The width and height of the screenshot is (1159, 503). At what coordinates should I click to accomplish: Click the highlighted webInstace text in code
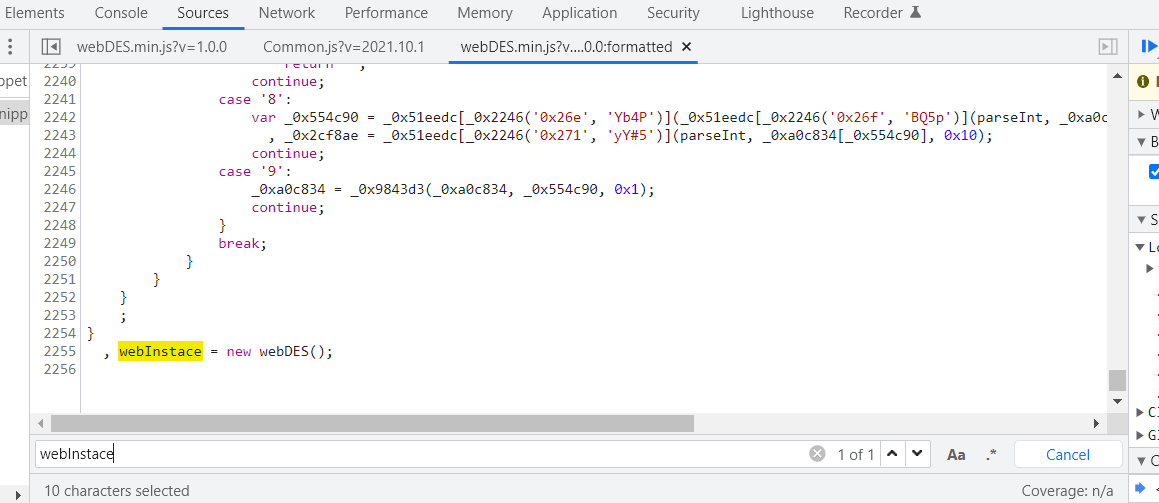160,352
